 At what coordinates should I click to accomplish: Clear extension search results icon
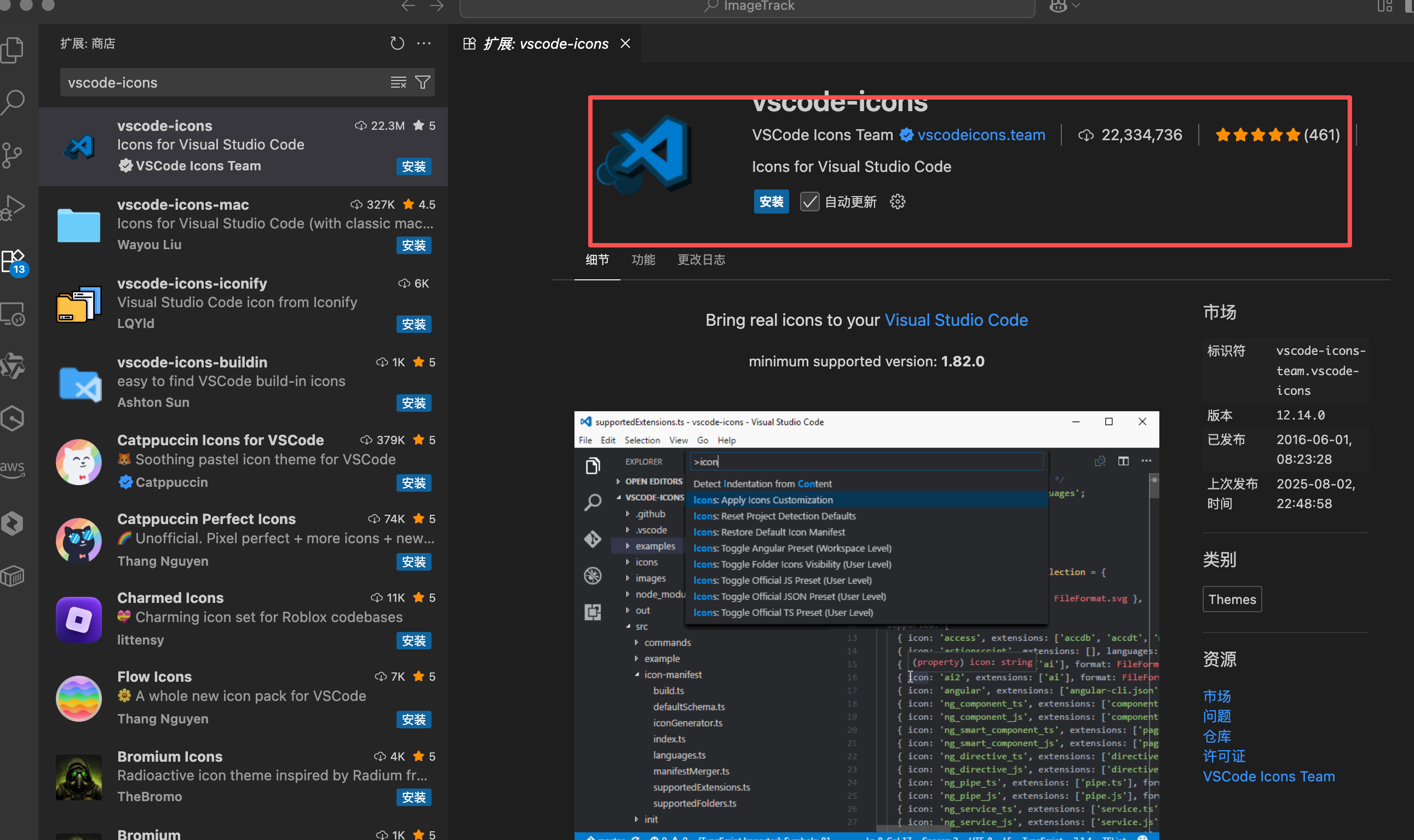399,83
